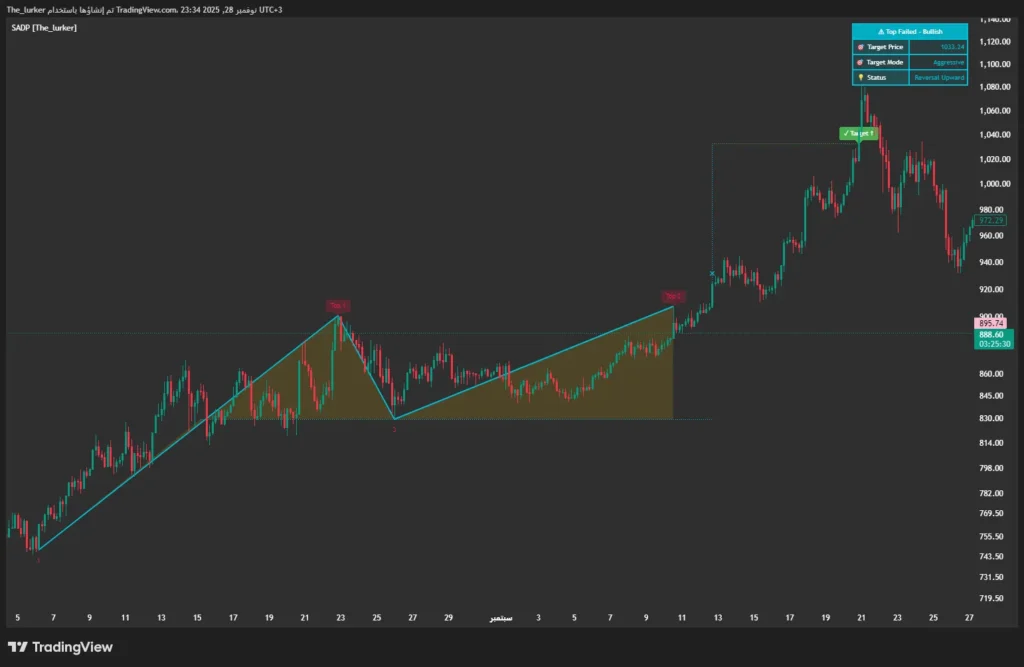Click the 860.00 price axis label
Viewport: 1024px width, 667px height.
tap(991, 374)
